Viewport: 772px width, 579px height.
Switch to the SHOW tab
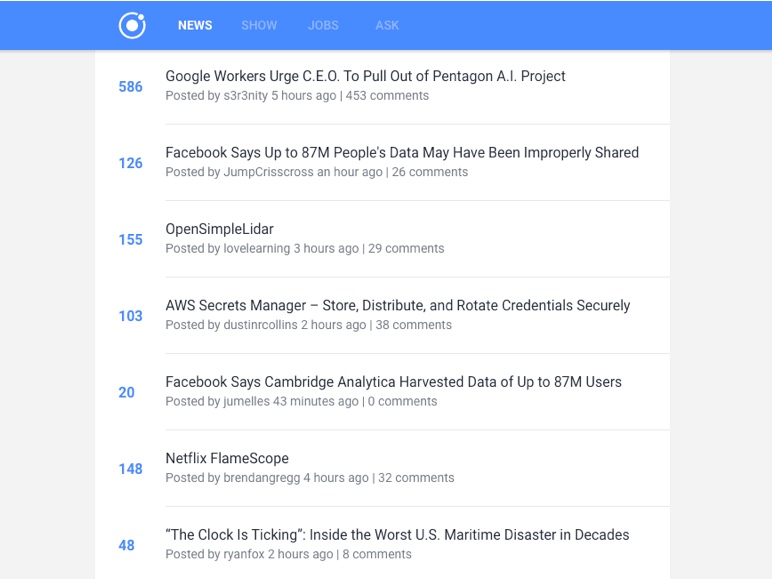click(x=259, y=26)
